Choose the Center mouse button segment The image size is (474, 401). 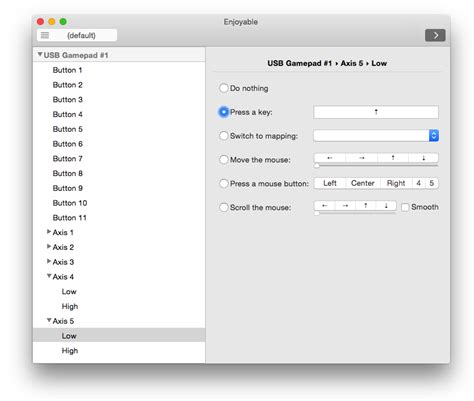(363, 183)
